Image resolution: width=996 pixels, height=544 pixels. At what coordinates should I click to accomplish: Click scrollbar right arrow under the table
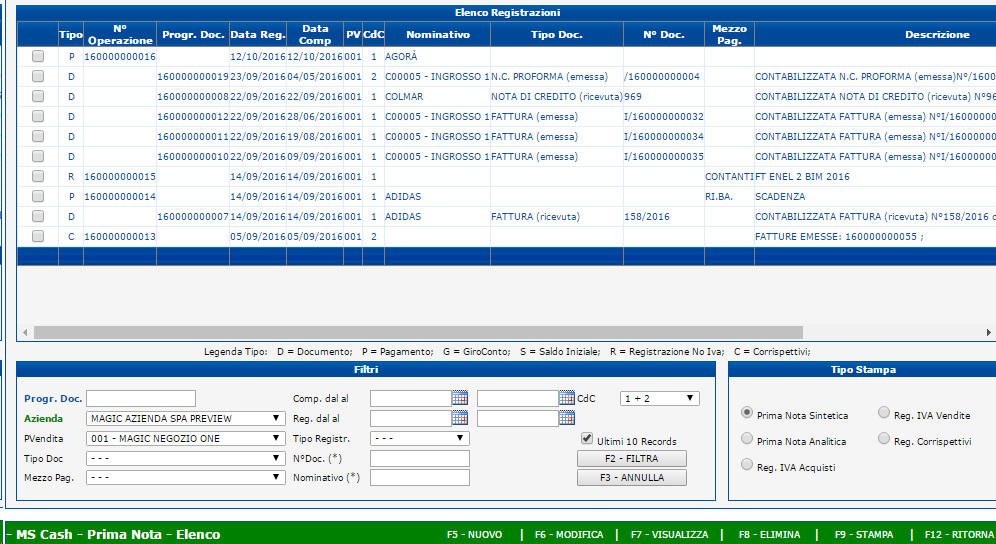pyautogui.click(x=988, y=332)
